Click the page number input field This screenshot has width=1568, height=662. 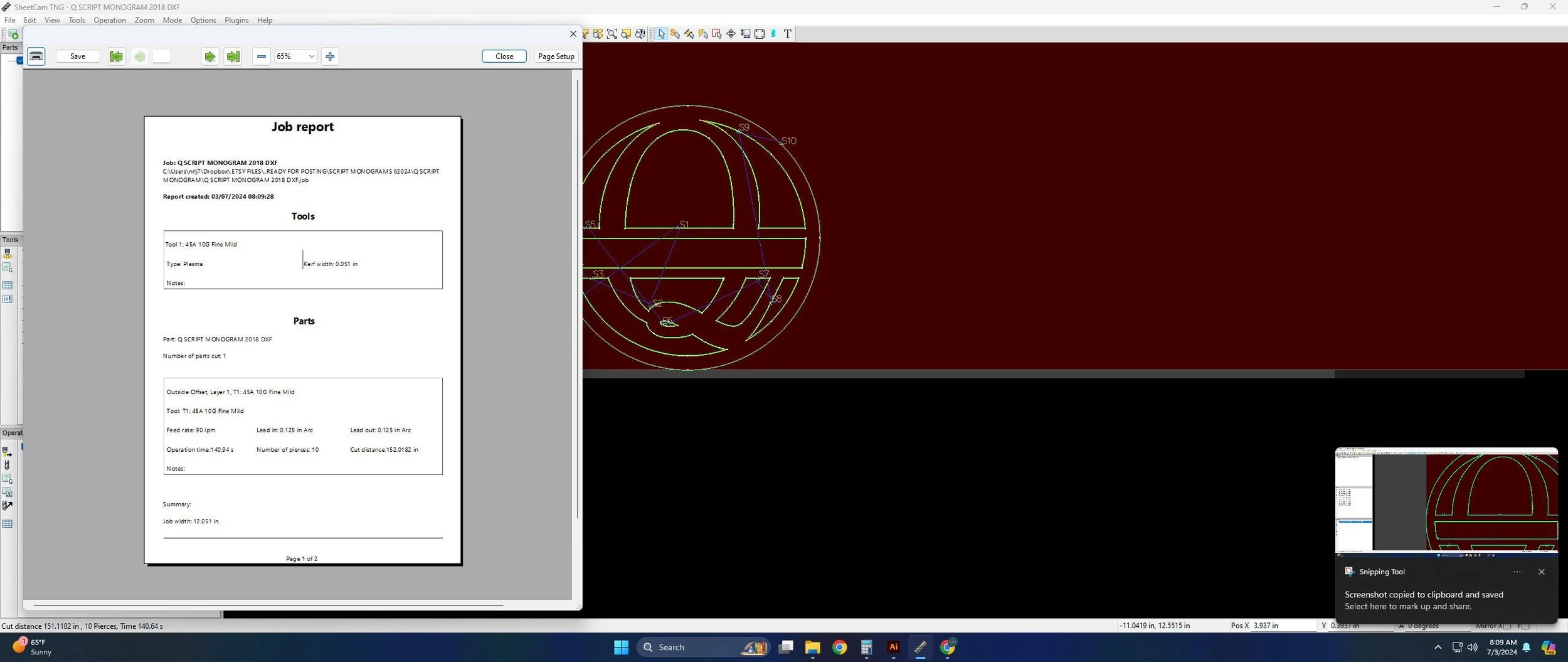tap(161, 56)
